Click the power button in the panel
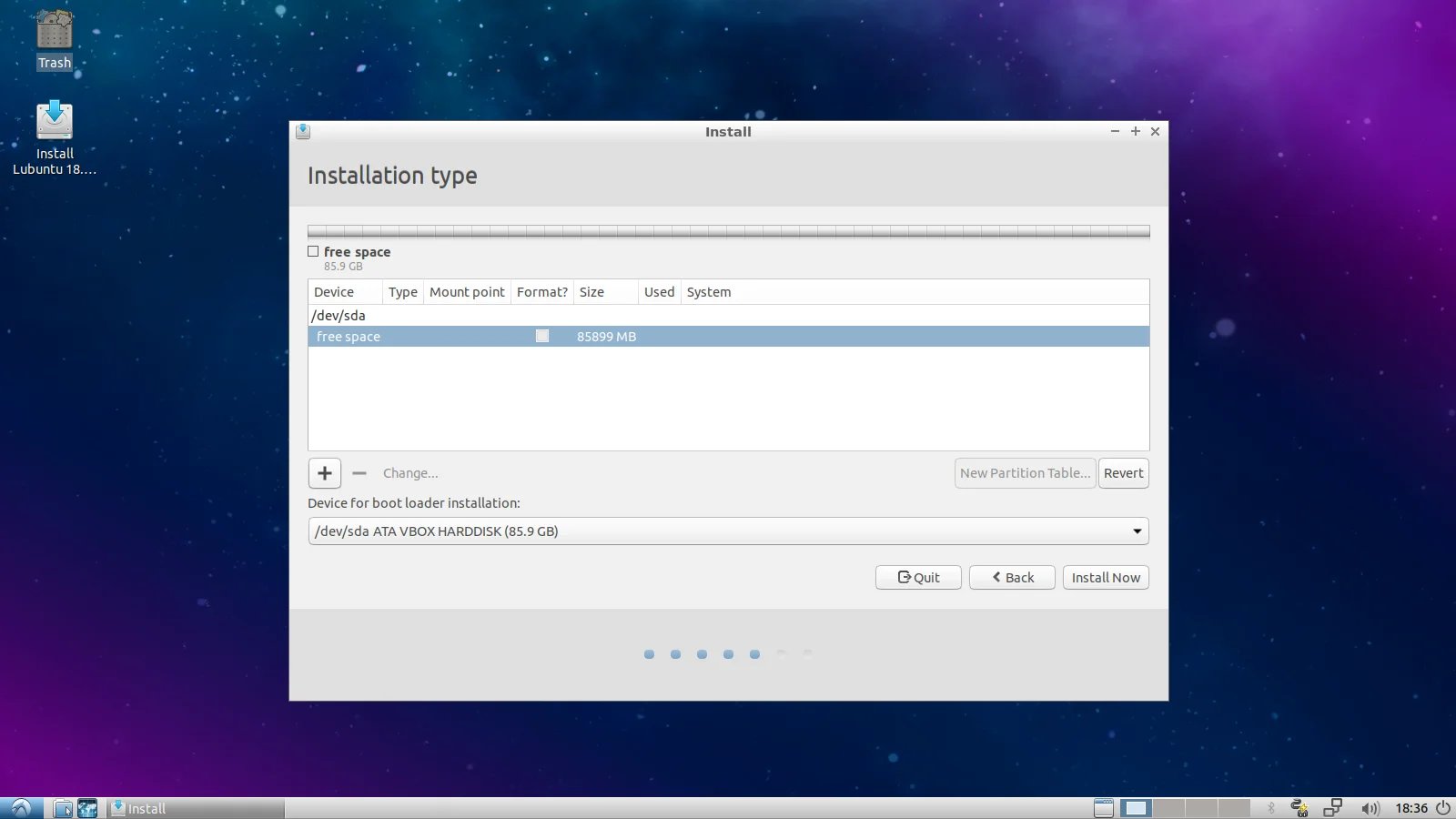This screenshot has height=819, width=1456. coord(1443,808)
